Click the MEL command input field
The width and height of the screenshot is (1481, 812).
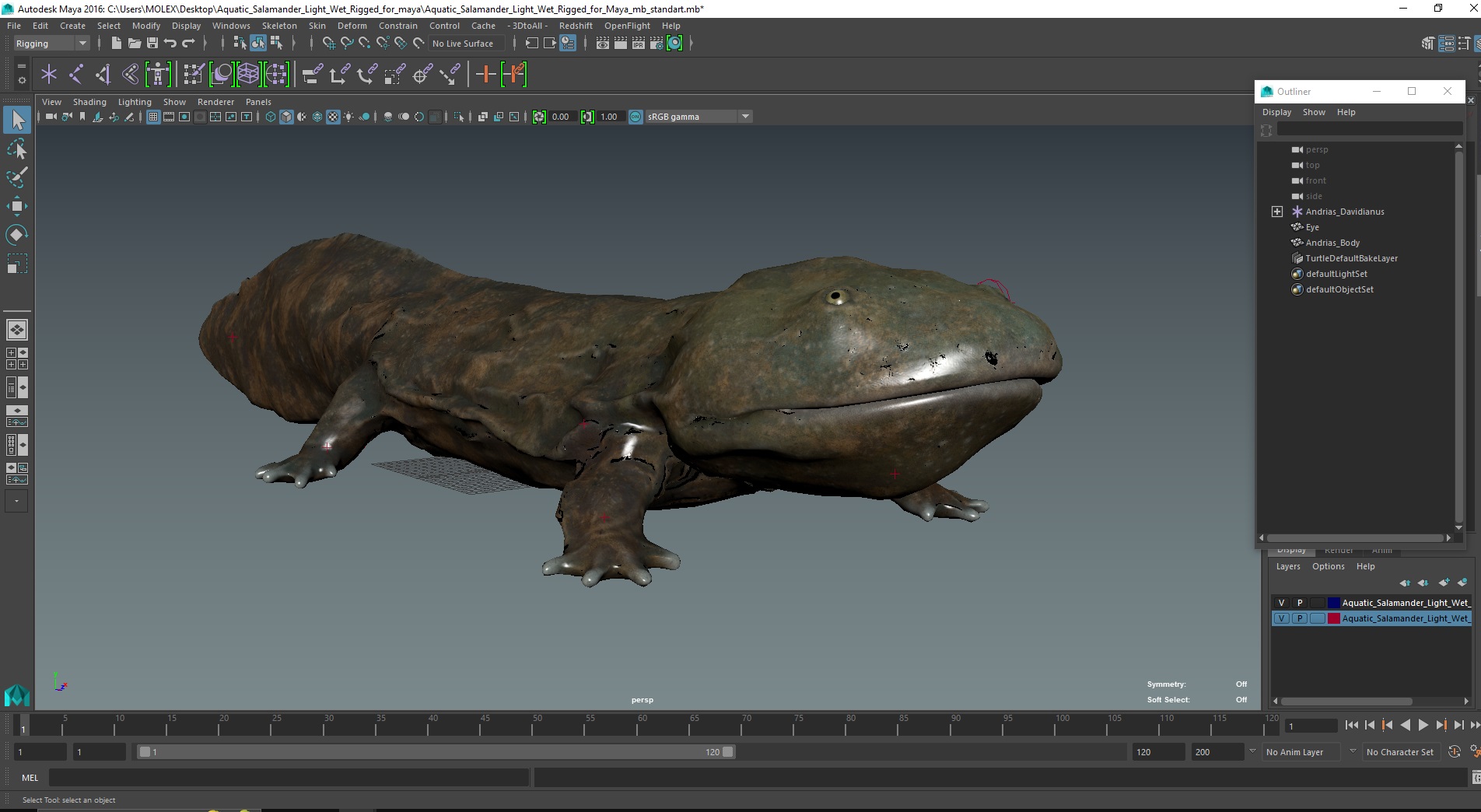(288, 778)
